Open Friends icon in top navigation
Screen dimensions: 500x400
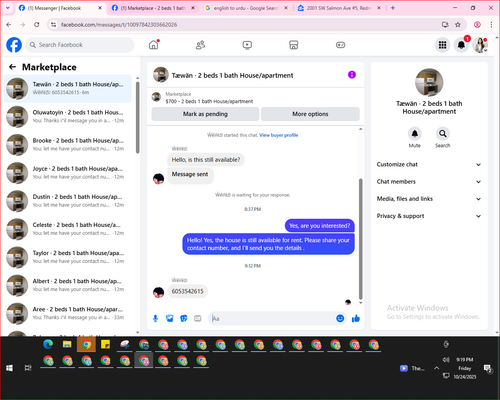(200, 45)
